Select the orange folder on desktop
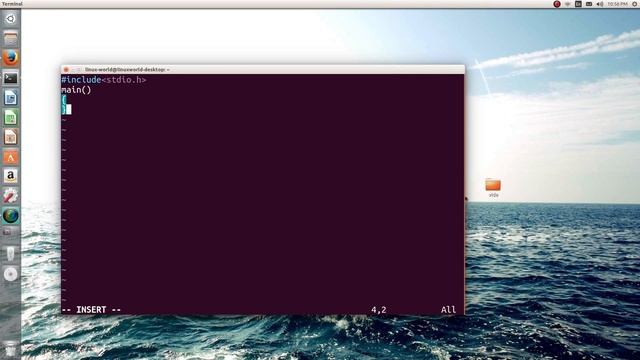Viewport: 640px width, 360px height. point(493,185)
